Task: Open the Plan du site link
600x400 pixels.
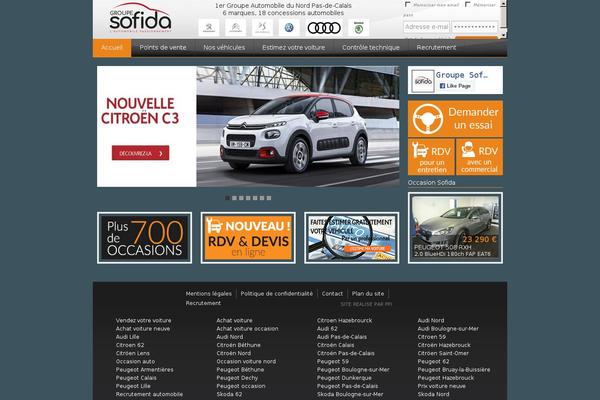Action: coord(368,294)
